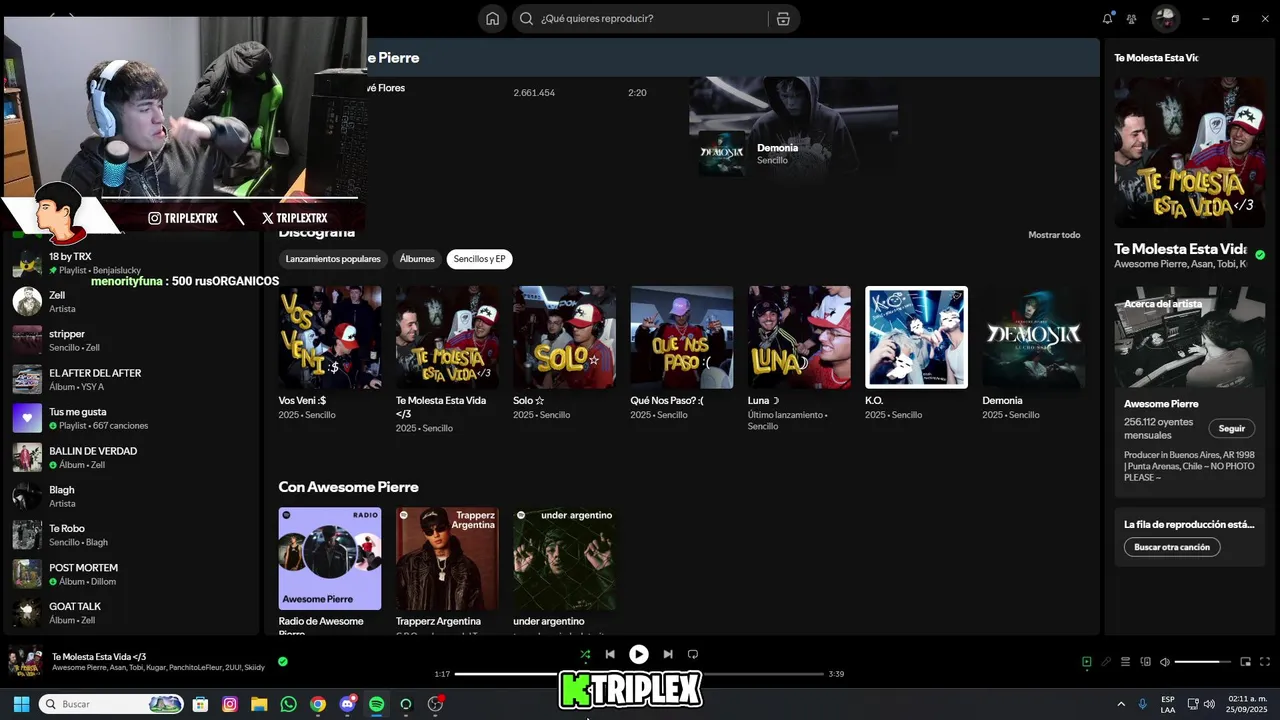Open '18 by TRX' playlist in library
1280x720 pixels.
click(130, 263)
